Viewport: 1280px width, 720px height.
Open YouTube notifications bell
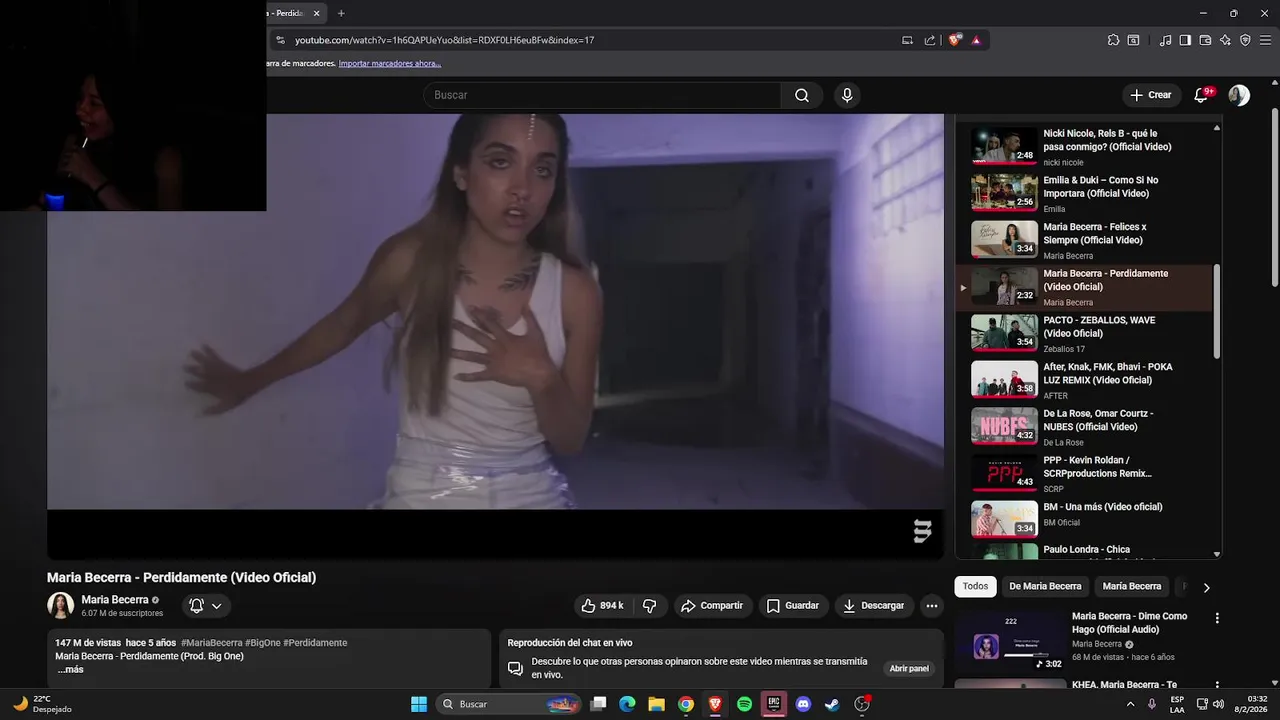pyautogui.click(x=1202, y=95)
